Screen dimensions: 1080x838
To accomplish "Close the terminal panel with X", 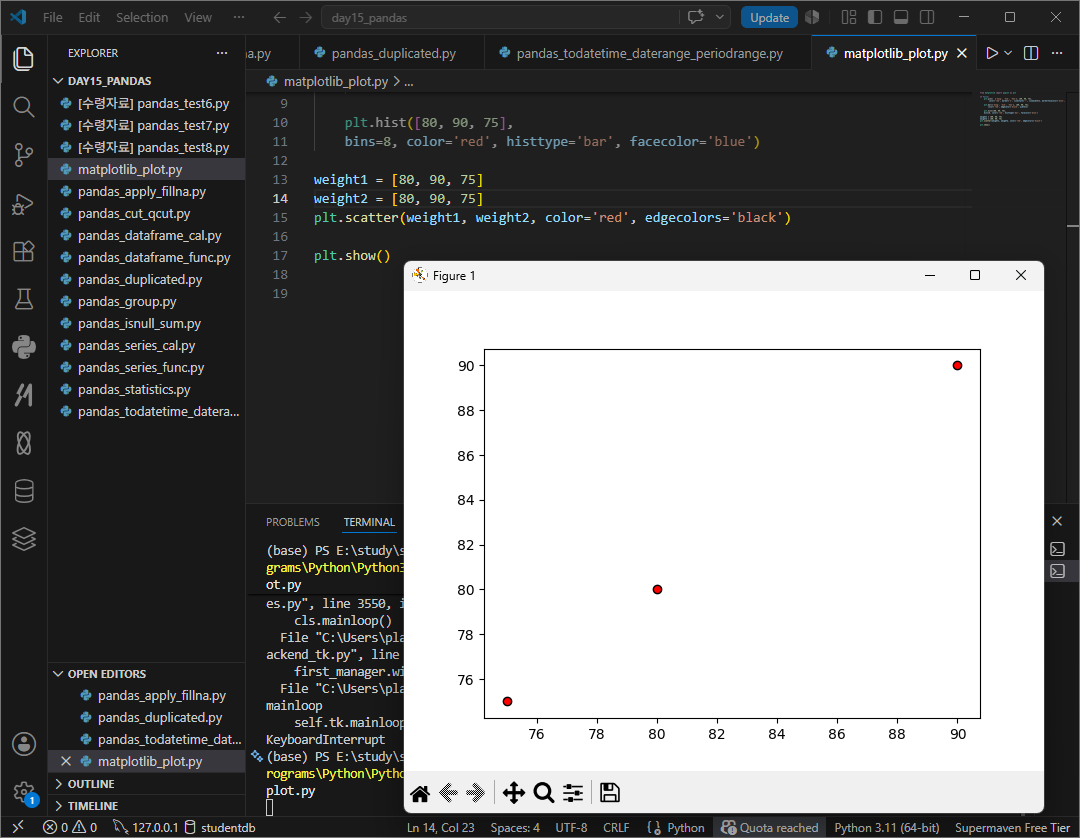I will [1057, 521].
